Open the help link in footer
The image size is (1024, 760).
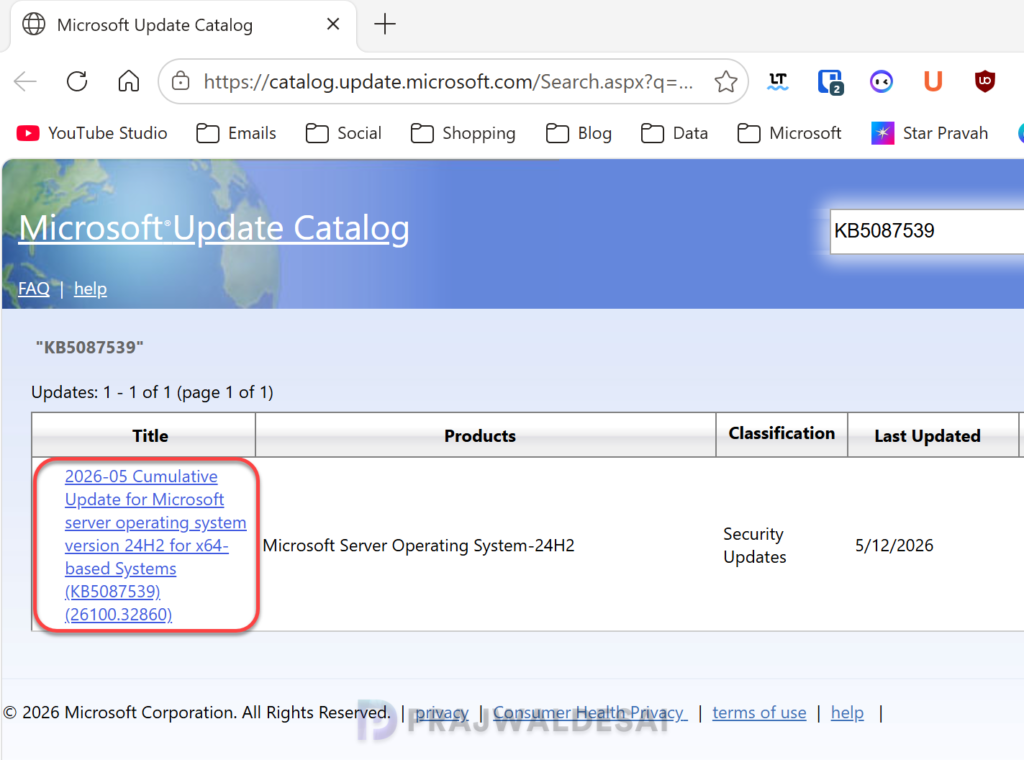click(x=847, y=712)
